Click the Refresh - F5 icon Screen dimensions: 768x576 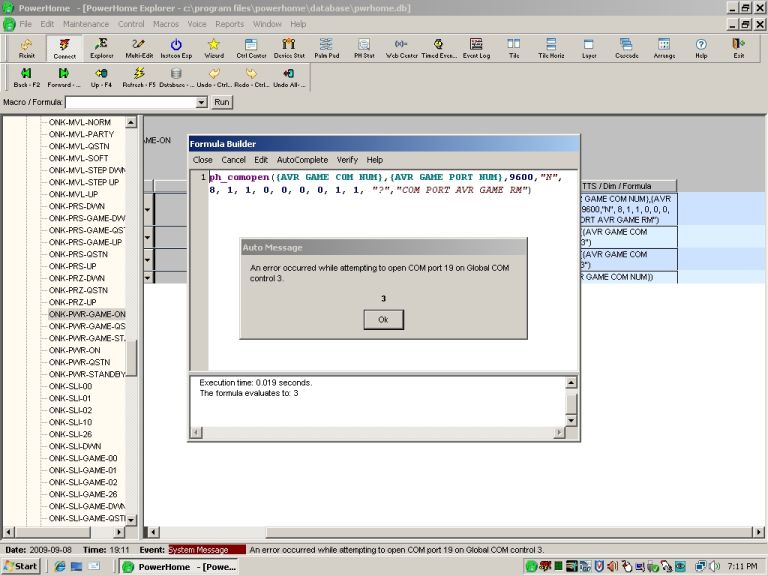(x=139, y=77)
